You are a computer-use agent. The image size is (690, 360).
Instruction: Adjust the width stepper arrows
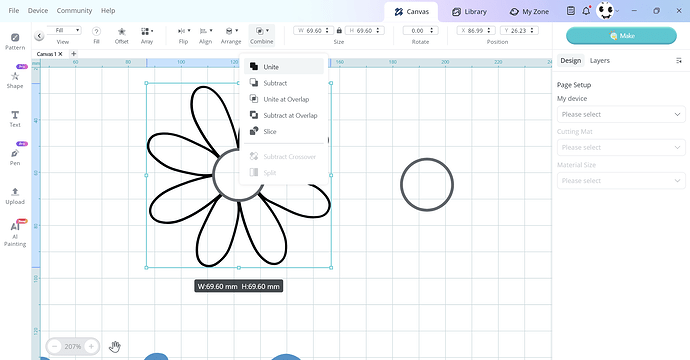pos(327,30)
